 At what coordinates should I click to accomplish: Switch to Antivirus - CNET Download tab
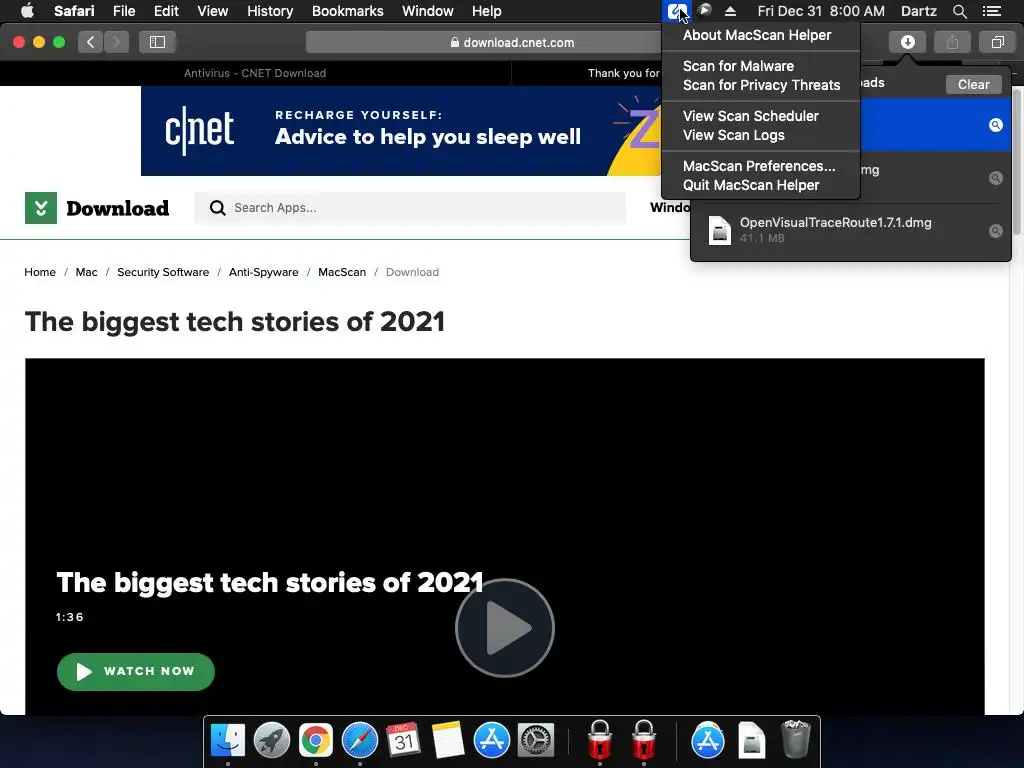[x=255, y=73]
